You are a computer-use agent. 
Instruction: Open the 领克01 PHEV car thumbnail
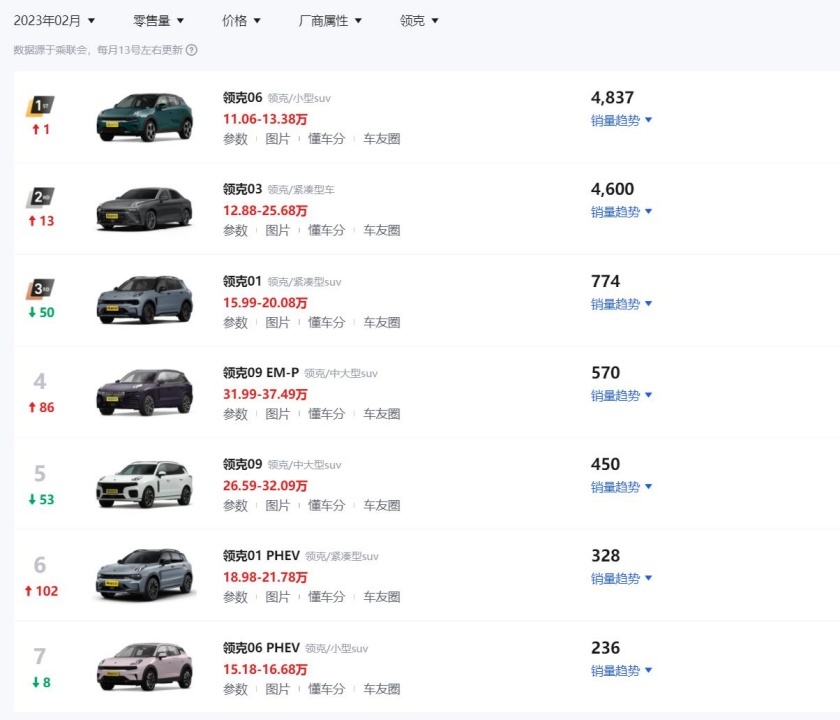click(145, 575)
